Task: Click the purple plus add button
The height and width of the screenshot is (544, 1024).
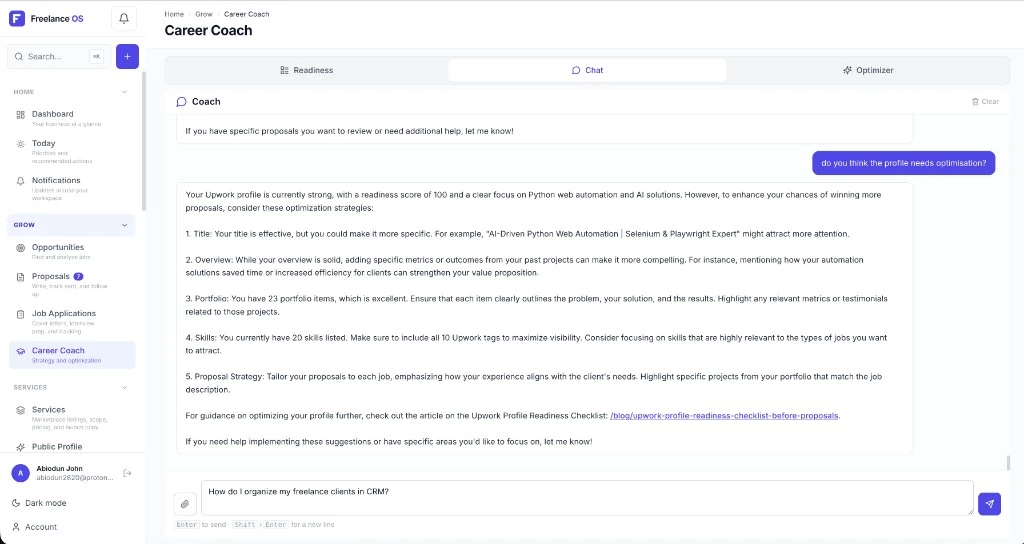Action: point(127,57)
